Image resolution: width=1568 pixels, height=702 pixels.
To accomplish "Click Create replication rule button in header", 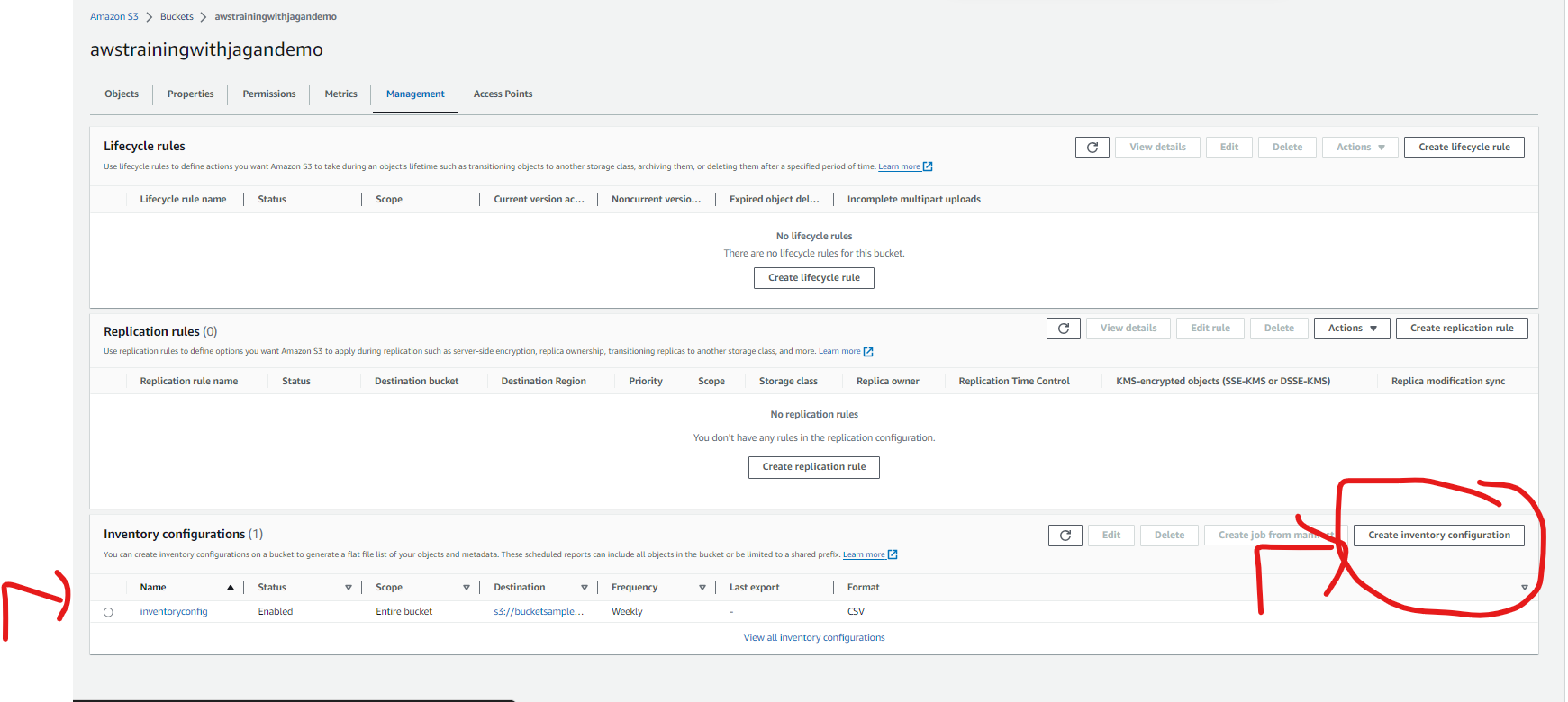I will click(x=1462, y=328).
